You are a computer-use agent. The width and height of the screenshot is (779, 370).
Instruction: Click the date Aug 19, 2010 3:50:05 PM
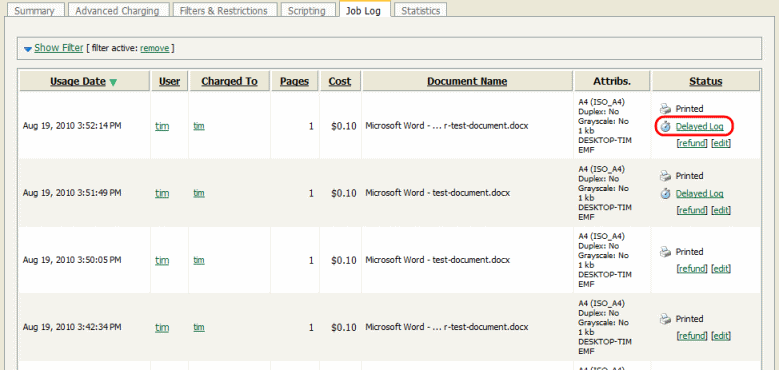pos(72,260)
